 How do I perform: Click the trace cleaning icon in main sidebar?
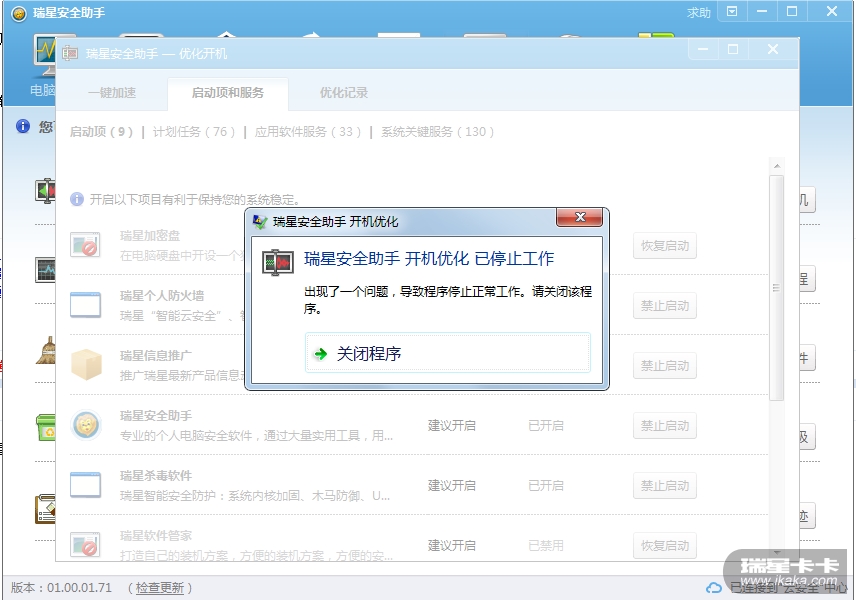pyautogui.click(x=45, y=509)
